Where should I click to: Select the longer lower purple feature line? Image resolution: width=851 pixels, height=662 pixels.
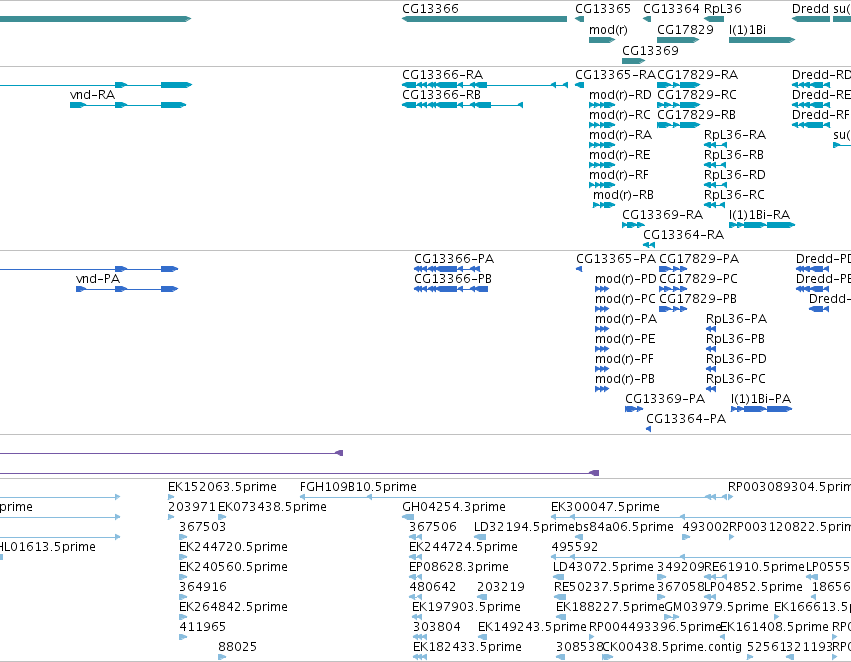(299, 473)
